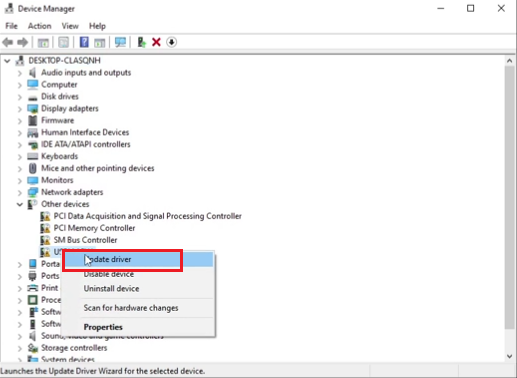Click the Audio inputs and outputs speaker icon
The width and height of the screenshot is (517, 378).
pos(32,72)
